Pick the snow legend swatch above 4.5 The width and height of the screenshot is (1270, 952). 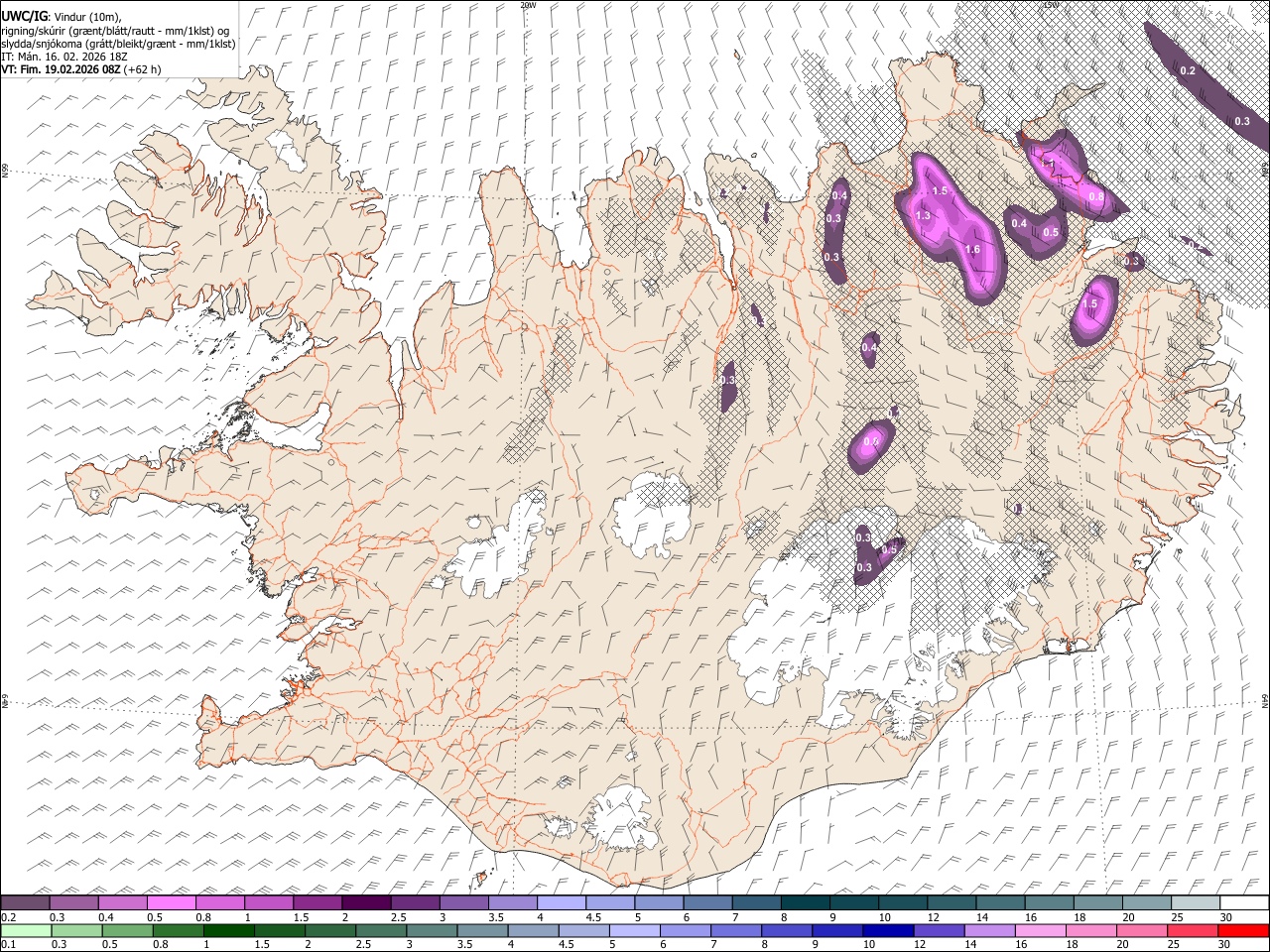(x=609, y=902)
